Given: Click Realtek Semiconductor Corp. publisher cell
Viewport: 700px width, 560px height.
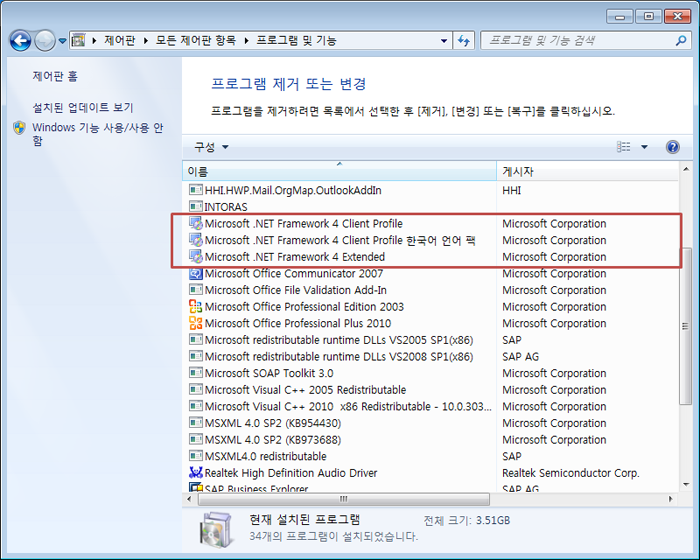Looking at the screenshot, I should pos(571,472).
